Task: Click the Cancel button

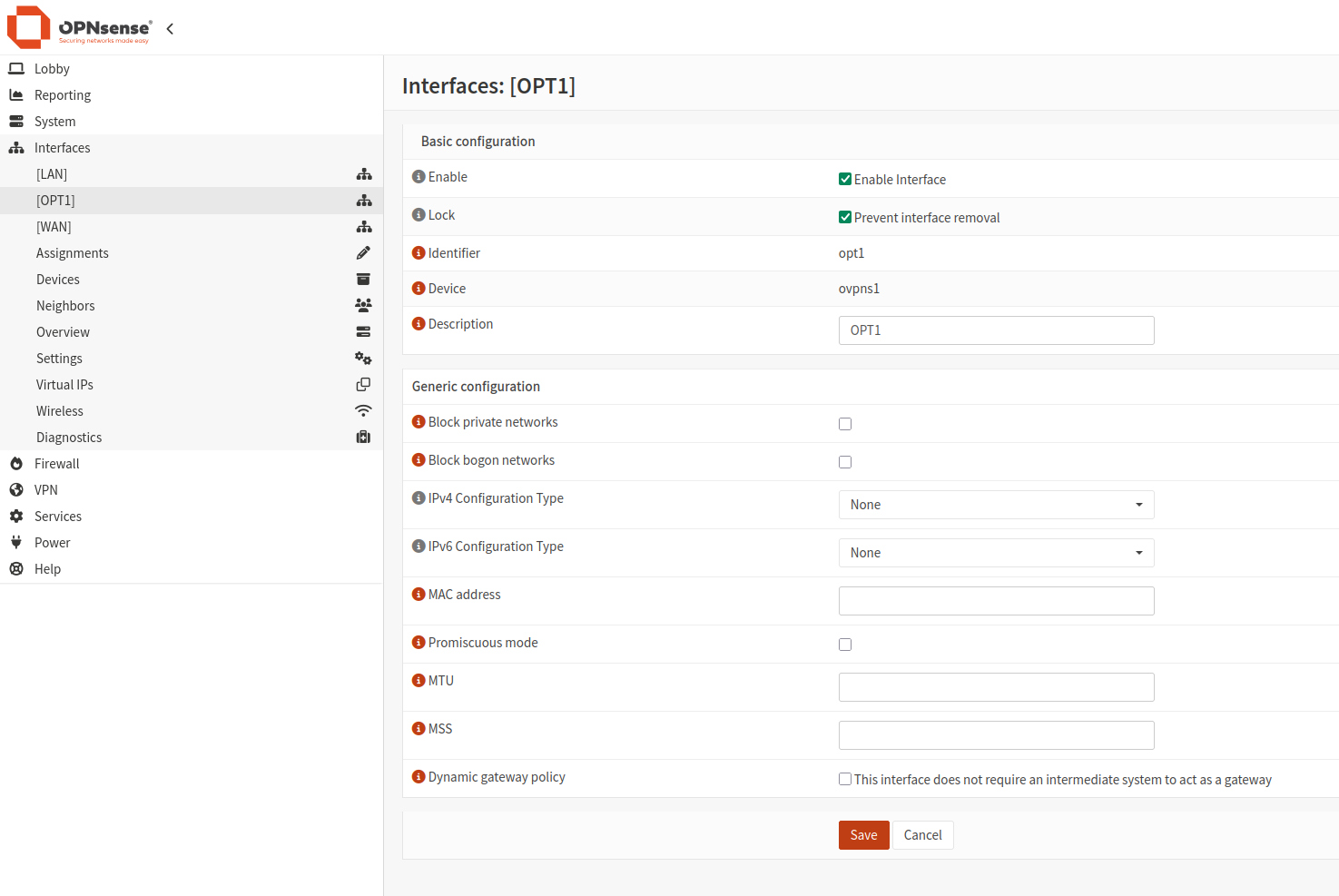Action: click(x=922, y=834)
